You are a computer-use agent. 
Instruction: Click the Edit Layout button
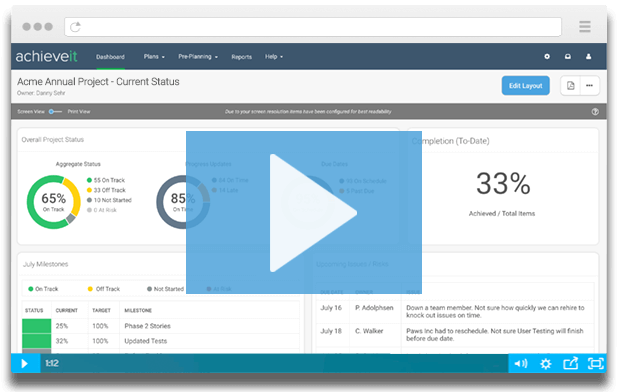pyautogui.click(x=526, y=85)
